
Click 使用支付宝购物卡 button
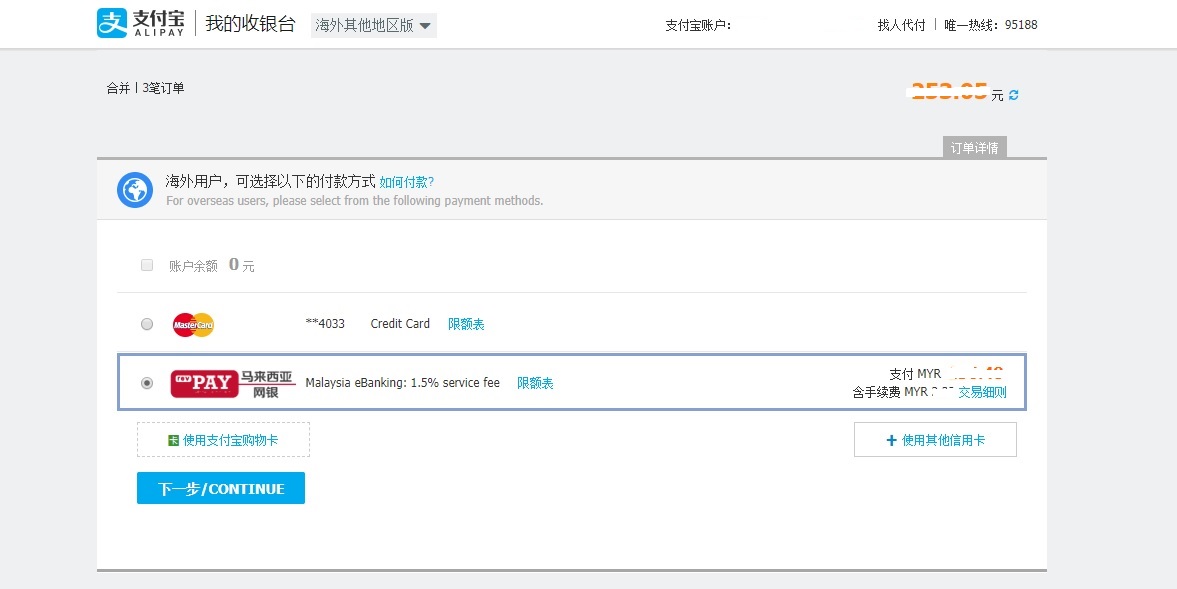pyautogui.click(x=223, y=440)
